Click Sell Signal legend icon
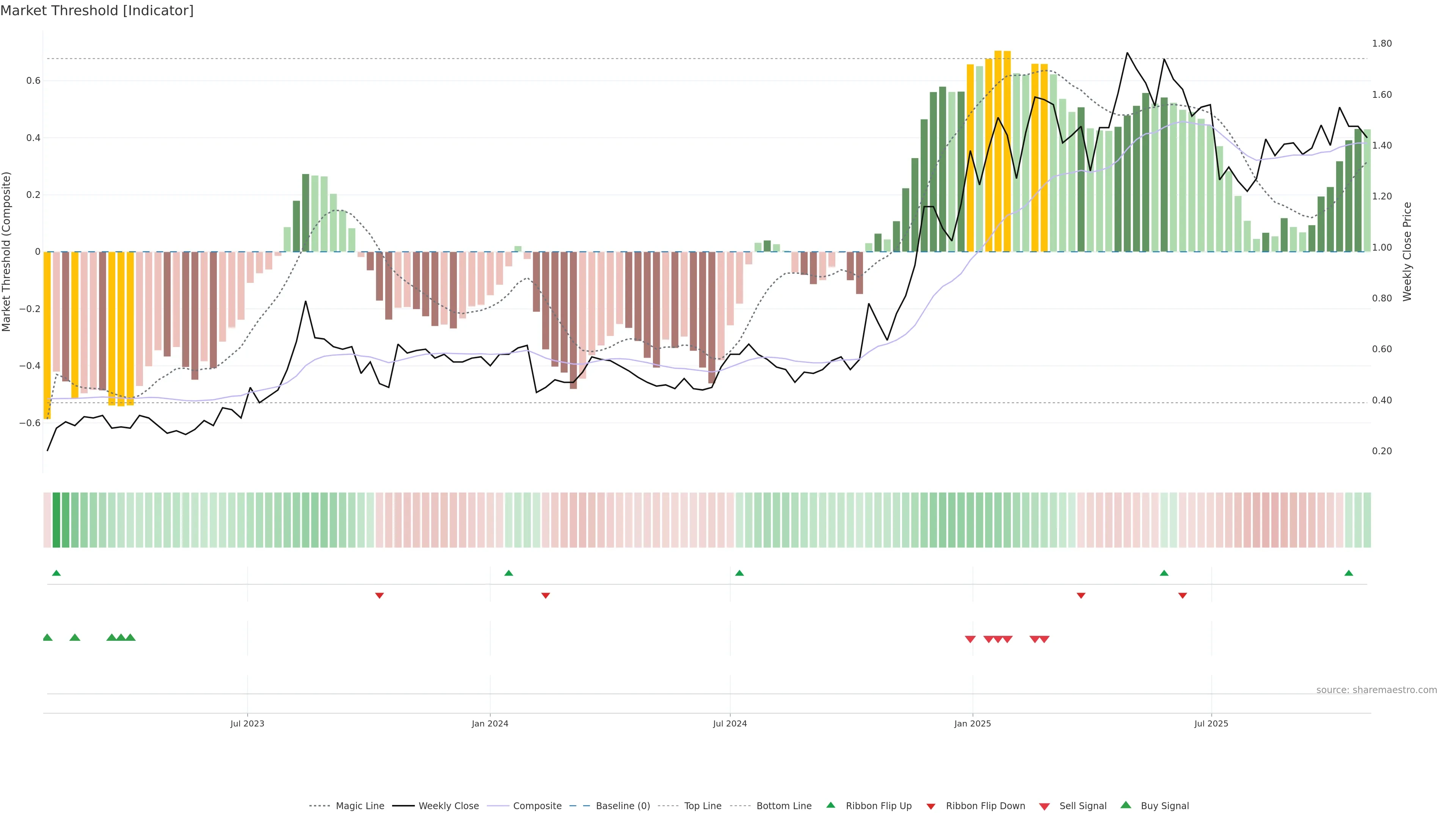Image resolution: width=1456 pixels, height=819 pixels. [x=1045, y=806]
